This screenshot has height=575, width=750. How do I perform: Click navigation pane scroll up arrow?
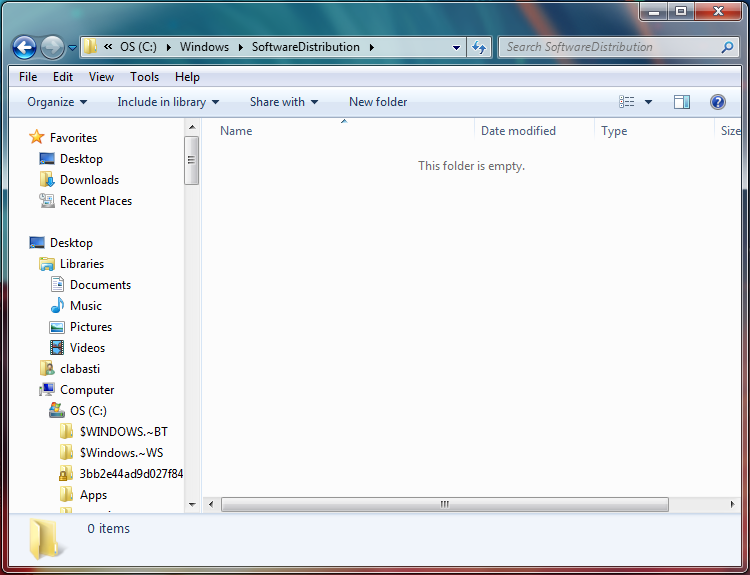tap(192, 127)
